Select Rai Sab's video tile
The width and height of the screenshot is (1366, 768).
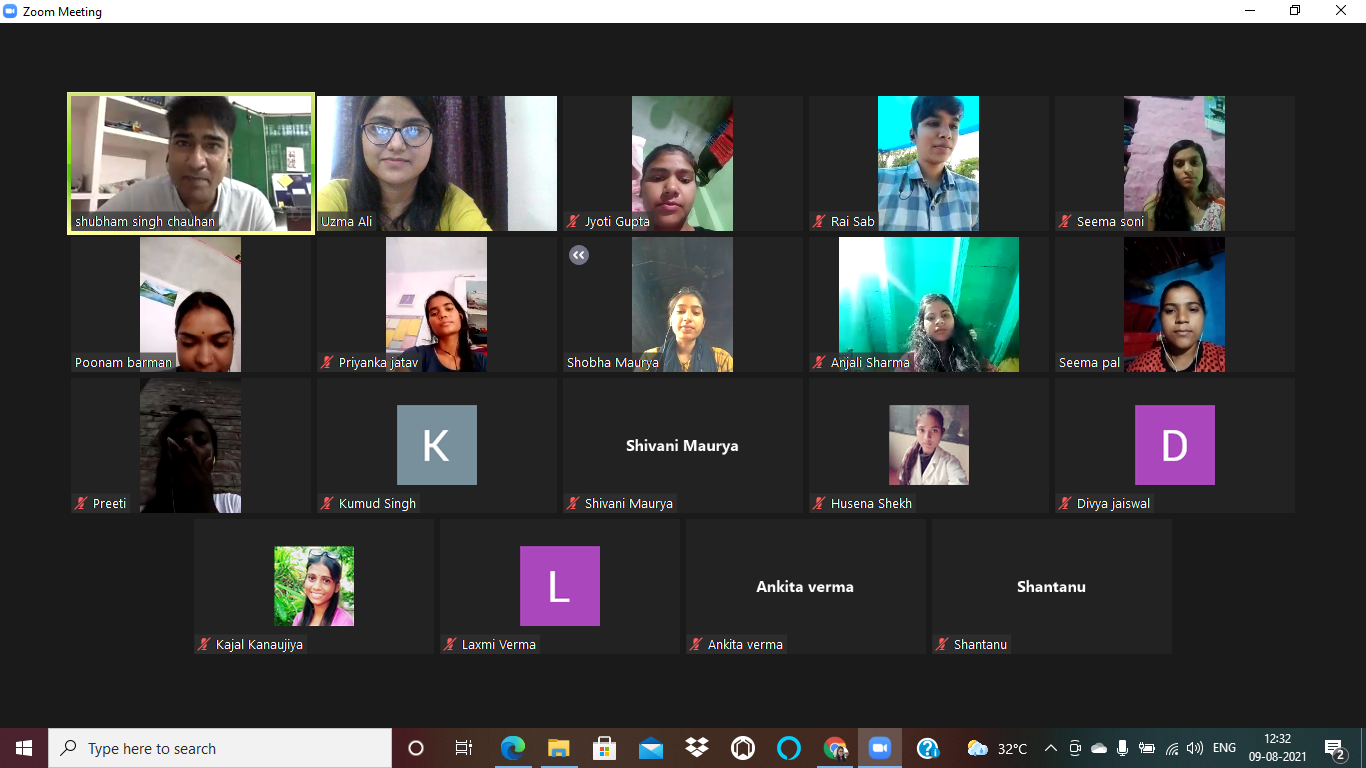click(x=929, y=164)
